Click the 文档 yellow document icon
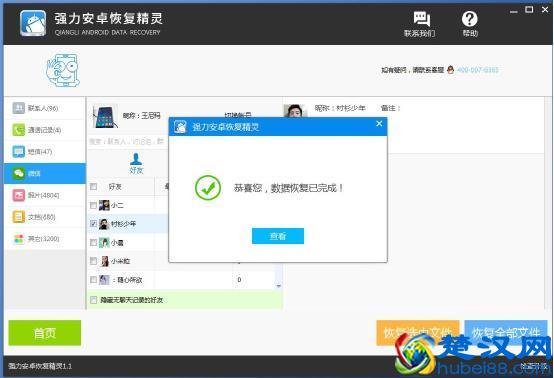This screenshot has width=554, height=378. click(x=18, y=217)
